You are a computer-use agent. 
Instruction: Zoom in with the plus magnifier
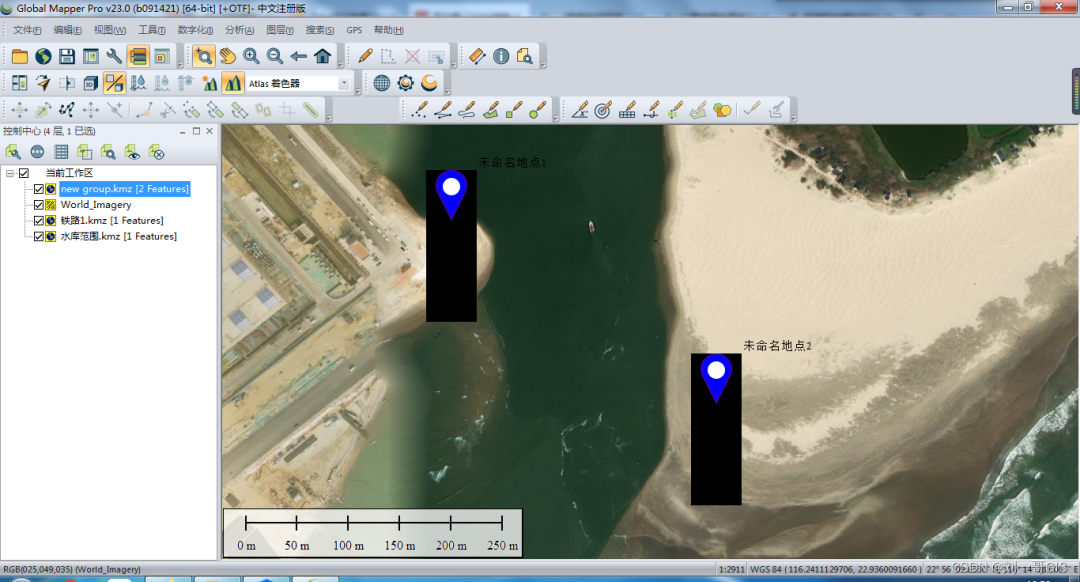click(251, 56)
